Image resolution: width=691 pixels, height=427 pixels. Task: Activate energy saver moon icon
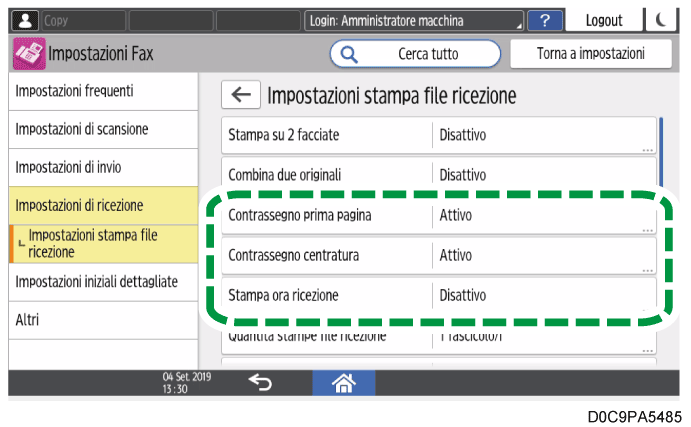tap(661, 20)
